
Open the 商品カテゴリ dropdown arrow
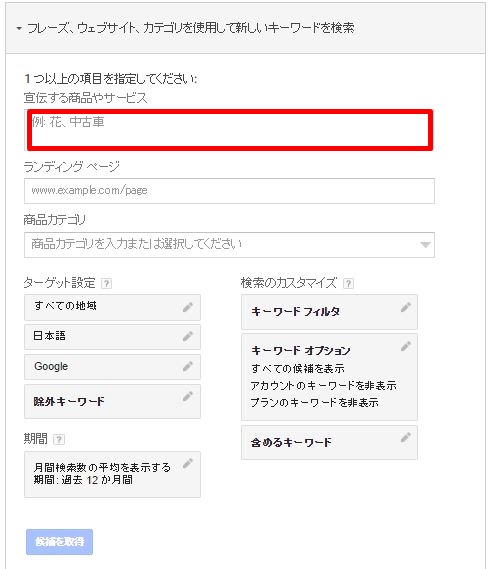[x=425, y=245]
